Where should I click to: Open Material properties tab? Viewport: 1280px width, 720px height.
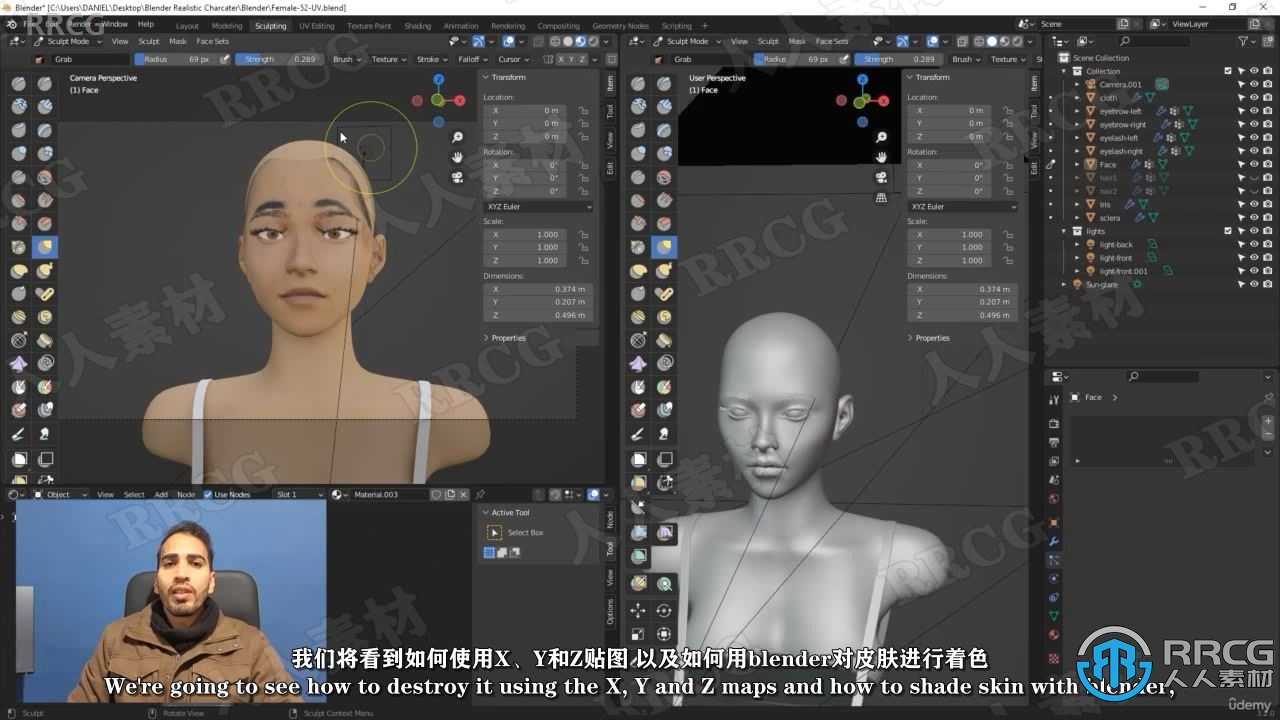pos(1054,635)
